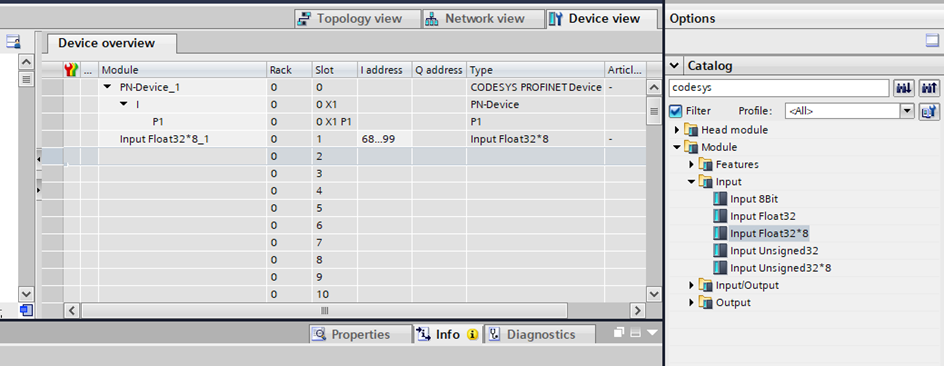Toggle the Filter checkbox in catalog

pos(675,111)
